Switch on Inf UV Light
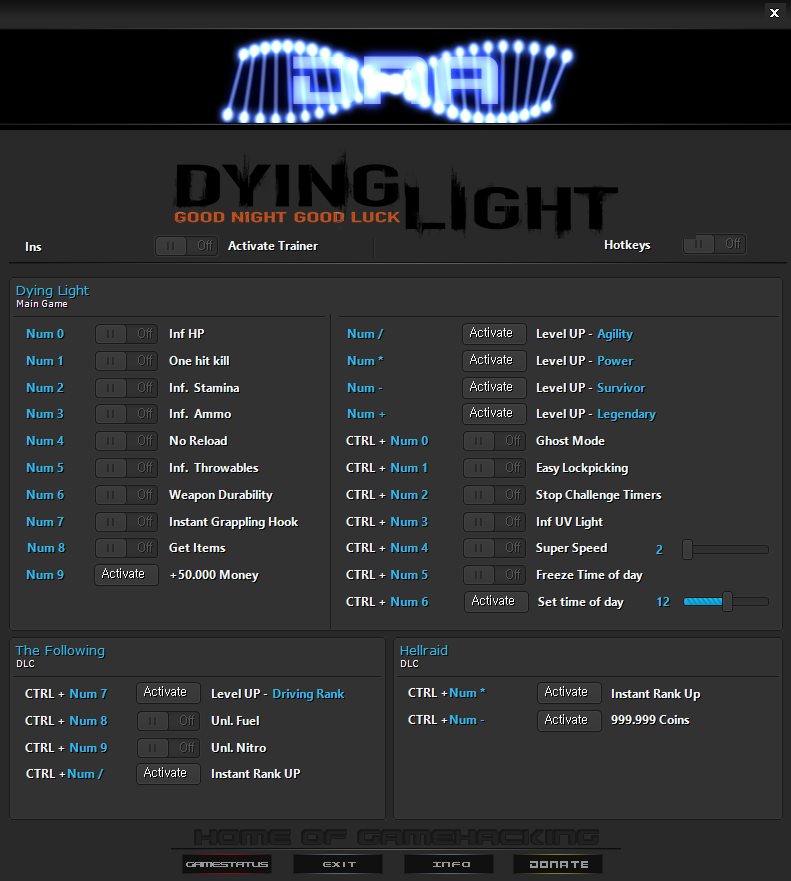The image size is (791, 881). pos(494,522)
